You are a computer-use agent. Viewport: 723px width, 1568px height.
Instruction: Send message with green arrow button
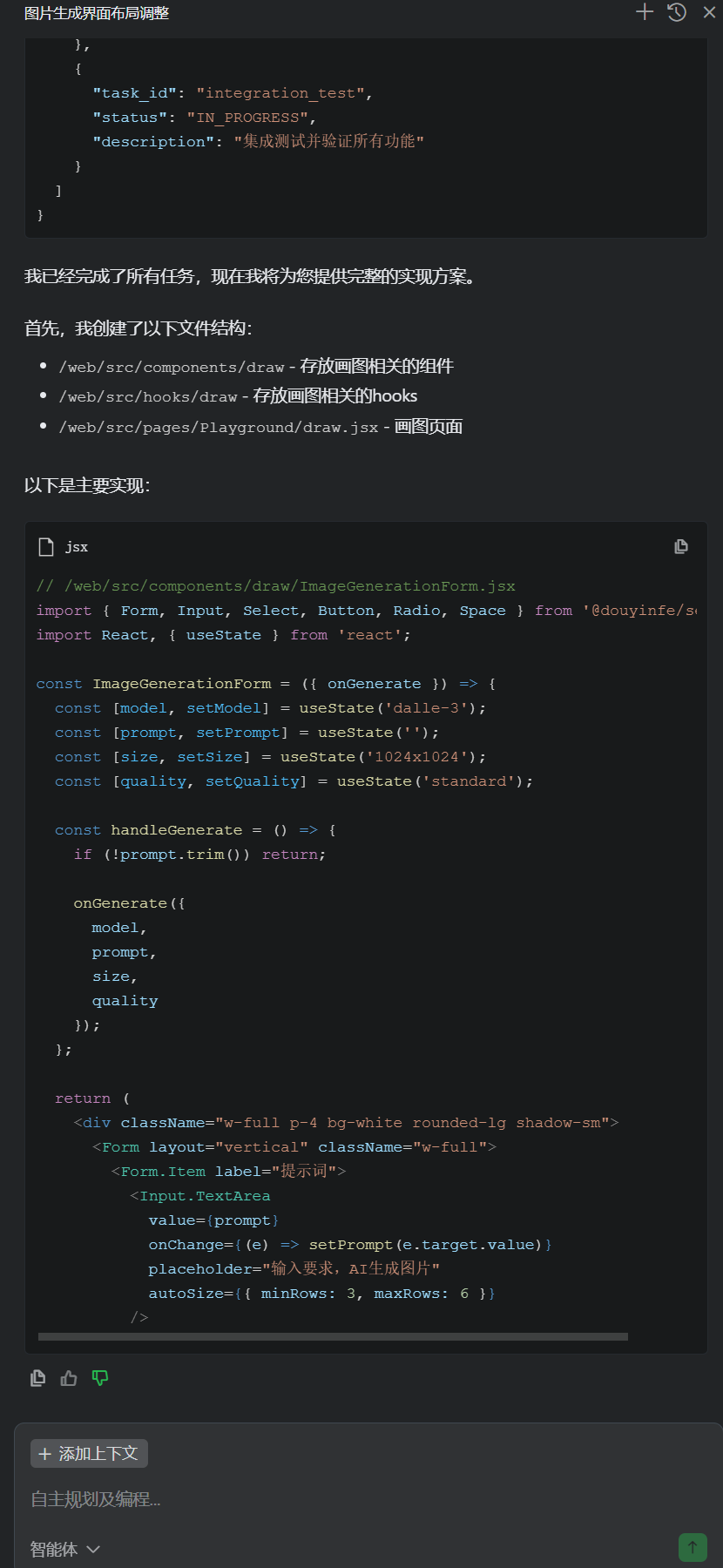coord(693,1547)
